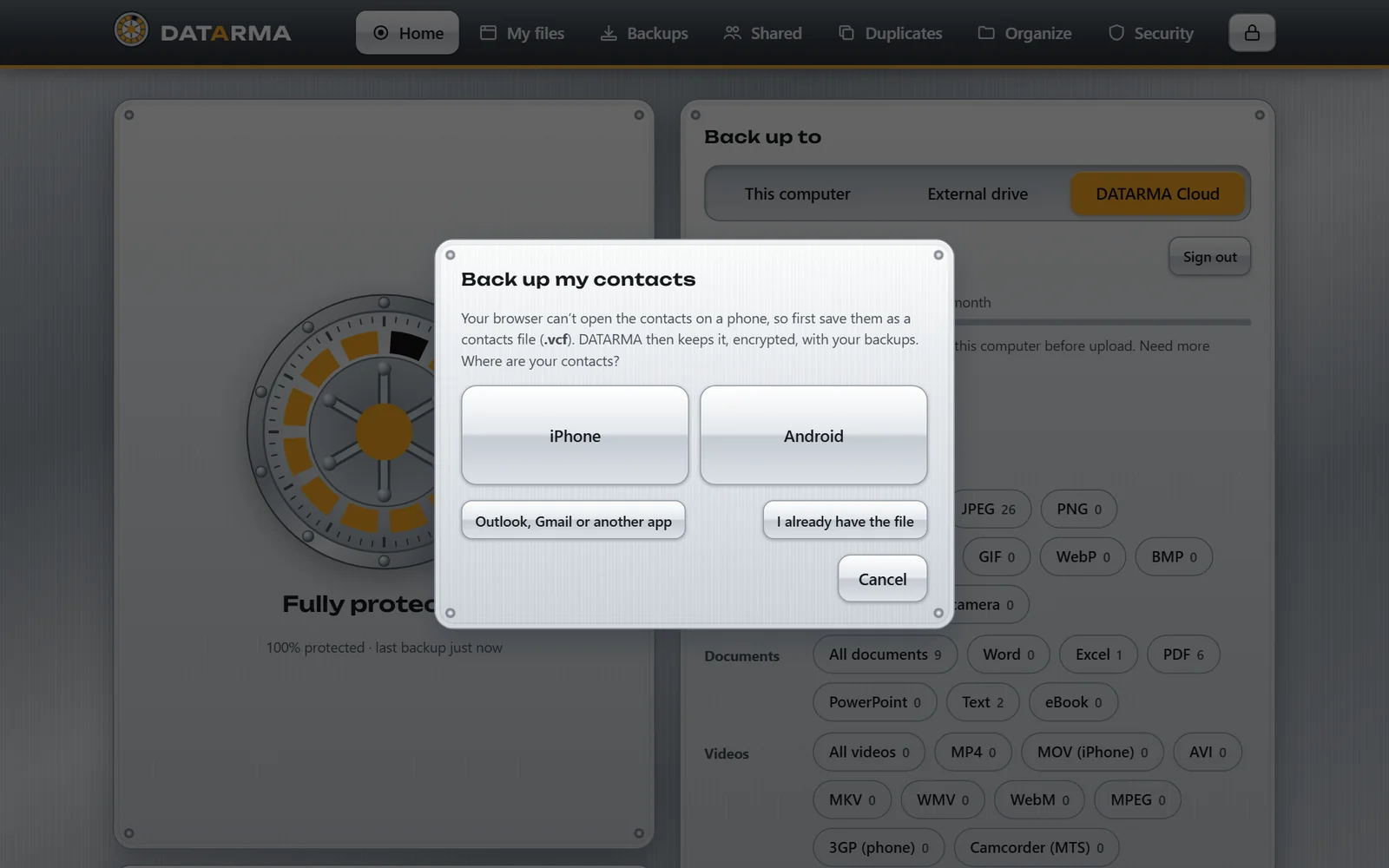Click the Sign out button
This screenshot has width=1389, height=868.
(x=1209, y=257)
